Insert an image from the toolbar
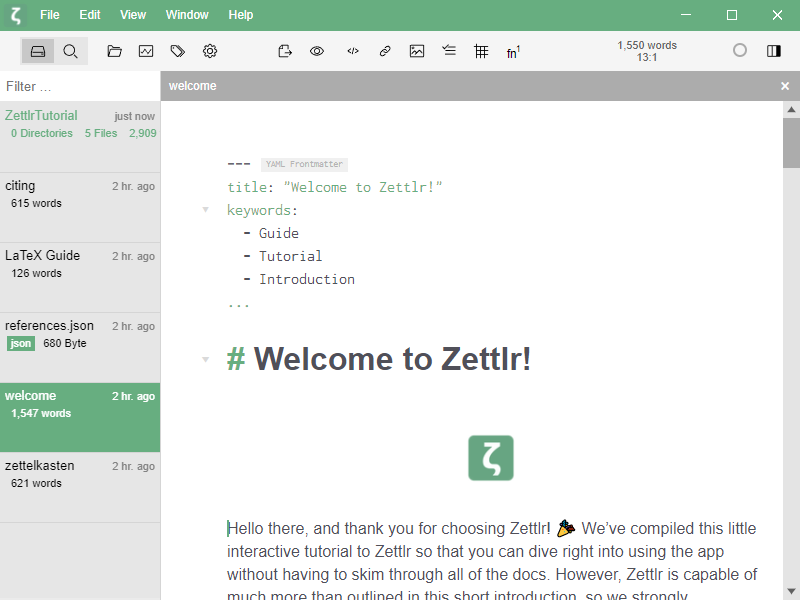Viewport: 800px width, 600px height. click(417, 51)
